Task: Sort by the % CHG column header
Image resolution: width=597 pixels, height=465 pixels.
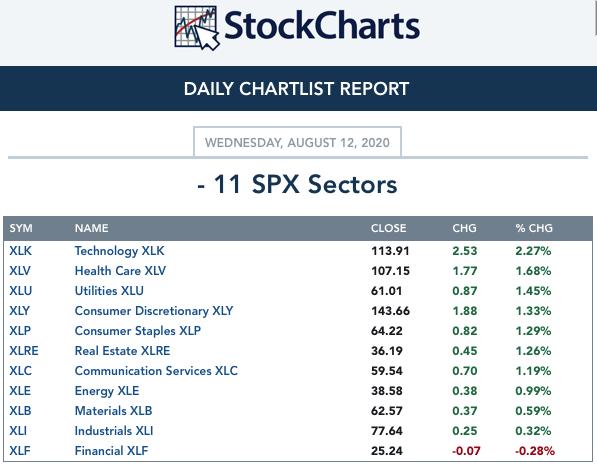Action: pyautogui.click(x=534, y=228)
